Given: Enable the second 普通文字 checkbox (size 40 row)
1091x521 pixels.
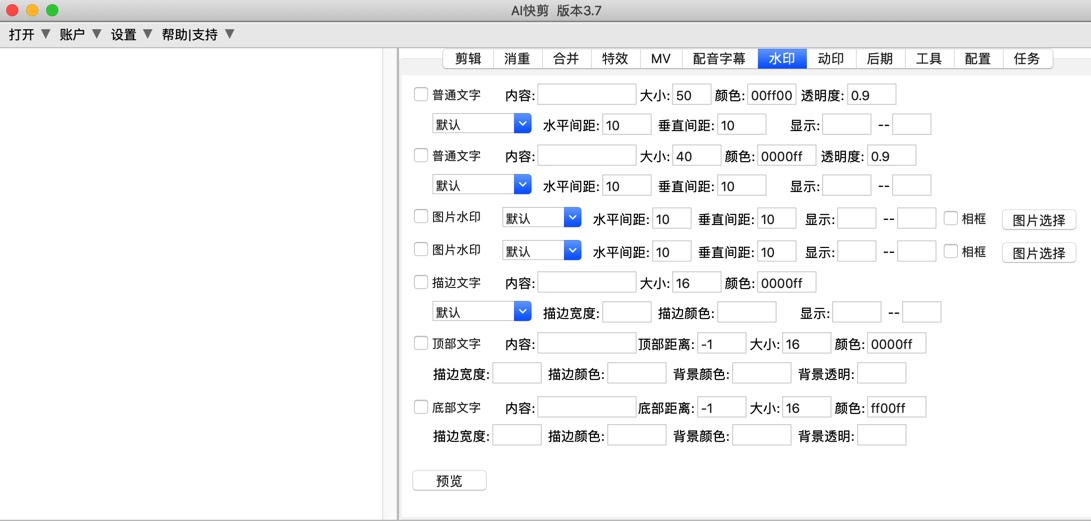Looking at the screenshot, I should pyautogui.click(x=421, y=155).
